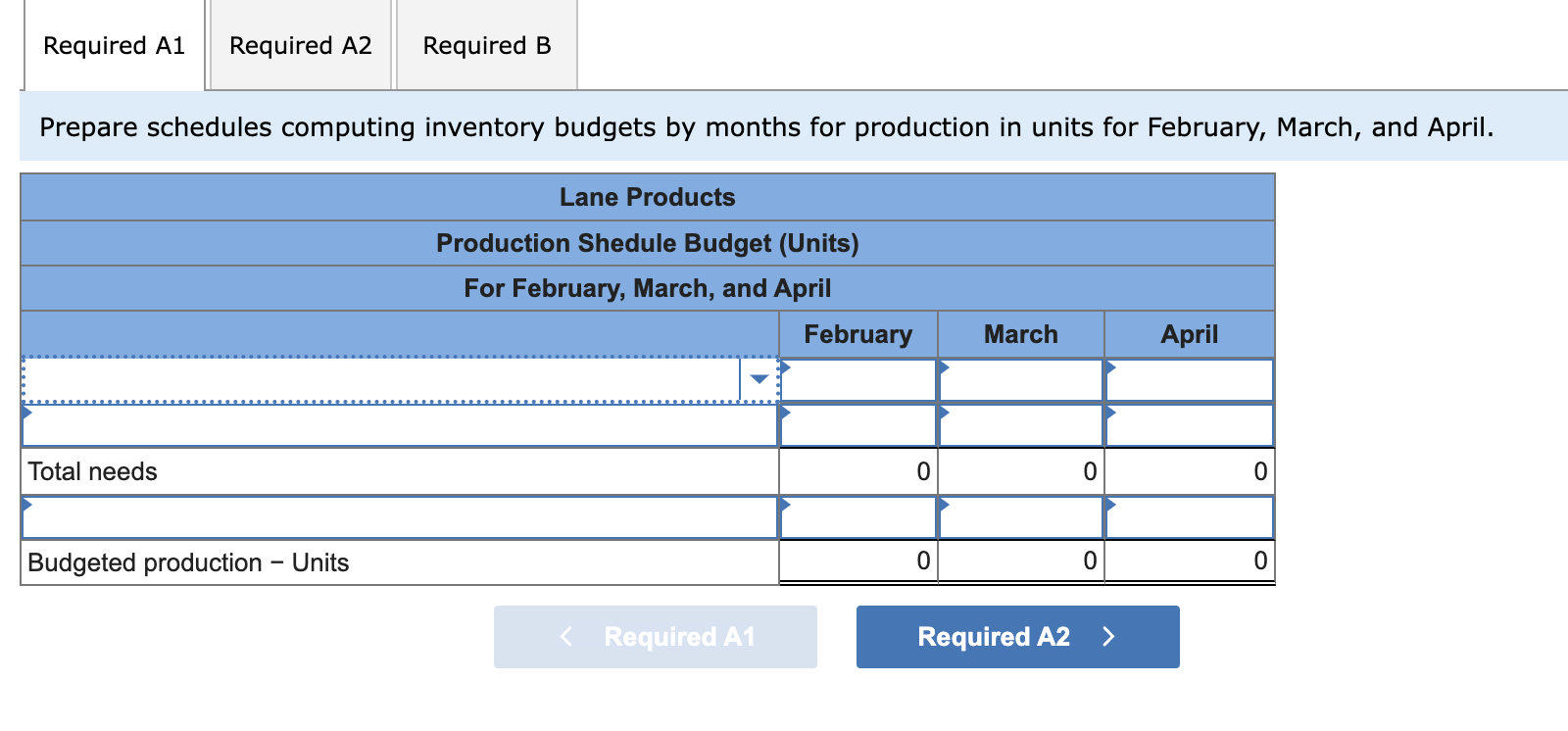Open the first row label dropdown arrow
The width and height of the screenshot is (1568, 731).
[x=759, y=379]
